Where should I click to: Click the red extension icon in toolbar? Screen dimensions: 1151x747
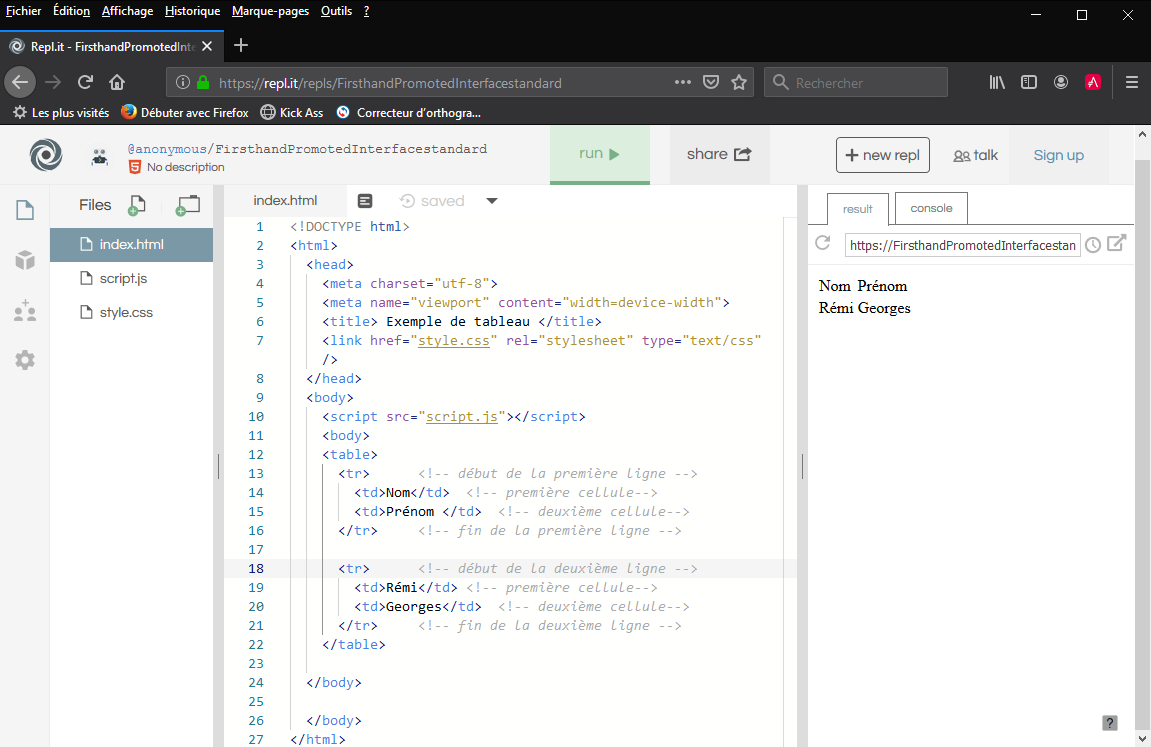1093,82
